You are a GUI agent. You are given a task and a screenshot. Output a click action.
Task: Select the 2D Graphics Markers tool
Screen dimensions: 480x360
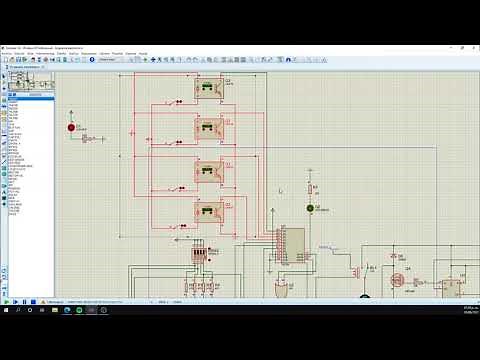[x=4, y=204]
